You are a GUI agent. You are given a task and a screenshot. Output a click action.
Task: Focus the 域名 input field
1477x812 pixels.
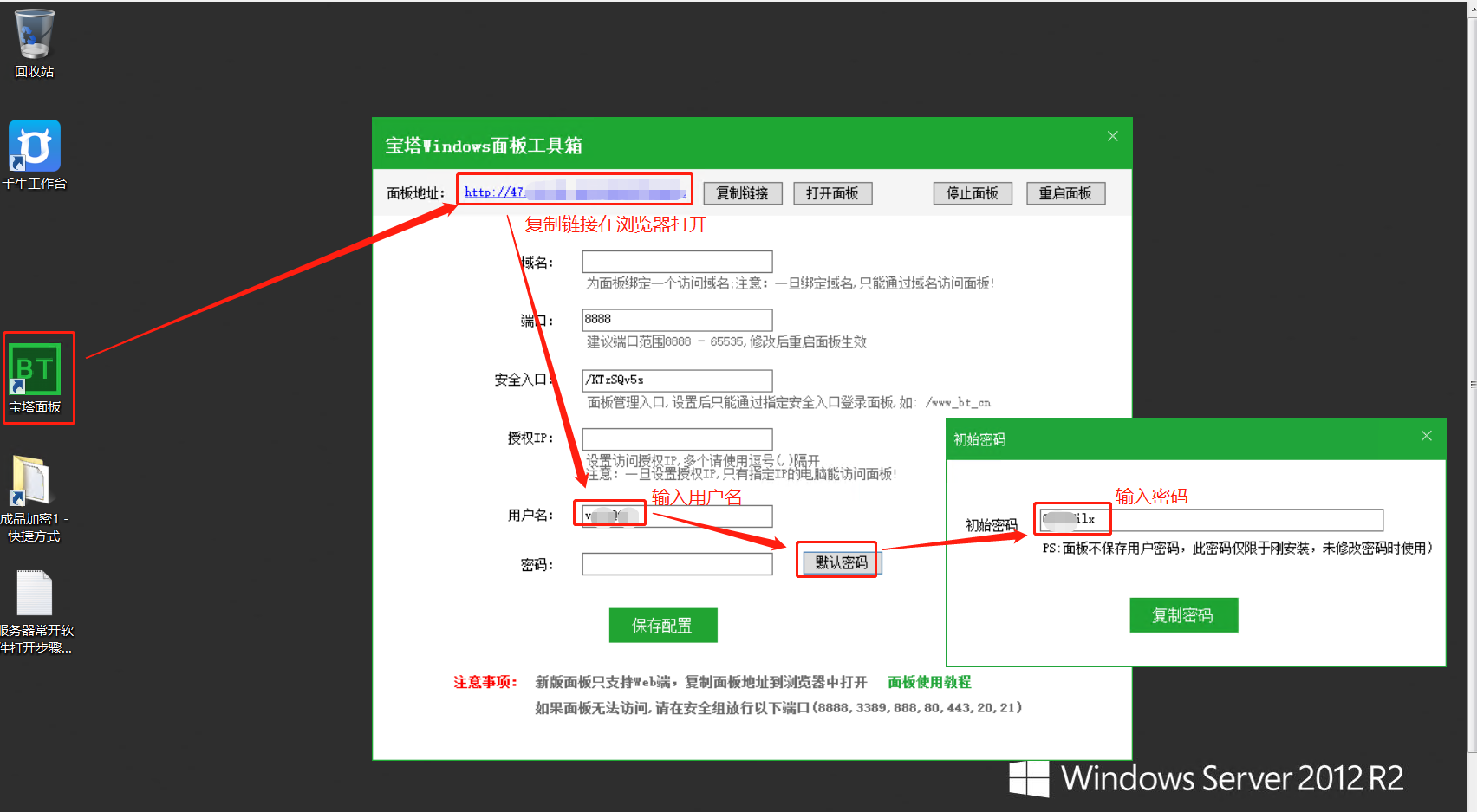point(677,262)
